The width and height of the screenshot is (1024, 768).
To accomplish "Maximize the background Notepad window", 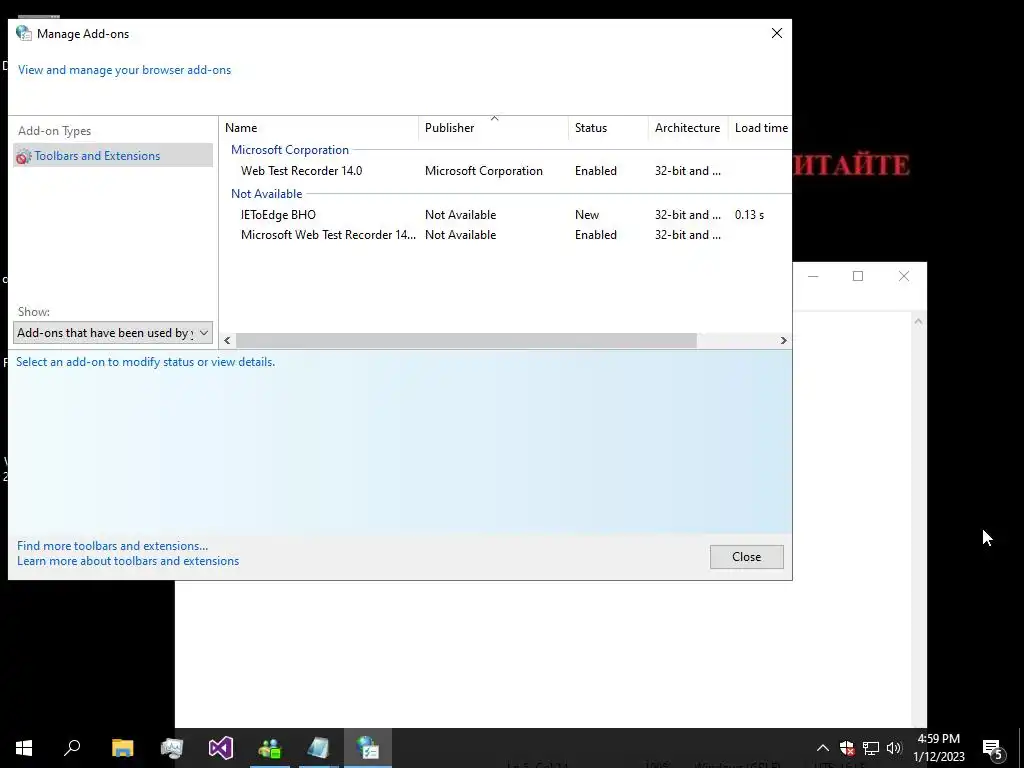I will tap(858, 276).
